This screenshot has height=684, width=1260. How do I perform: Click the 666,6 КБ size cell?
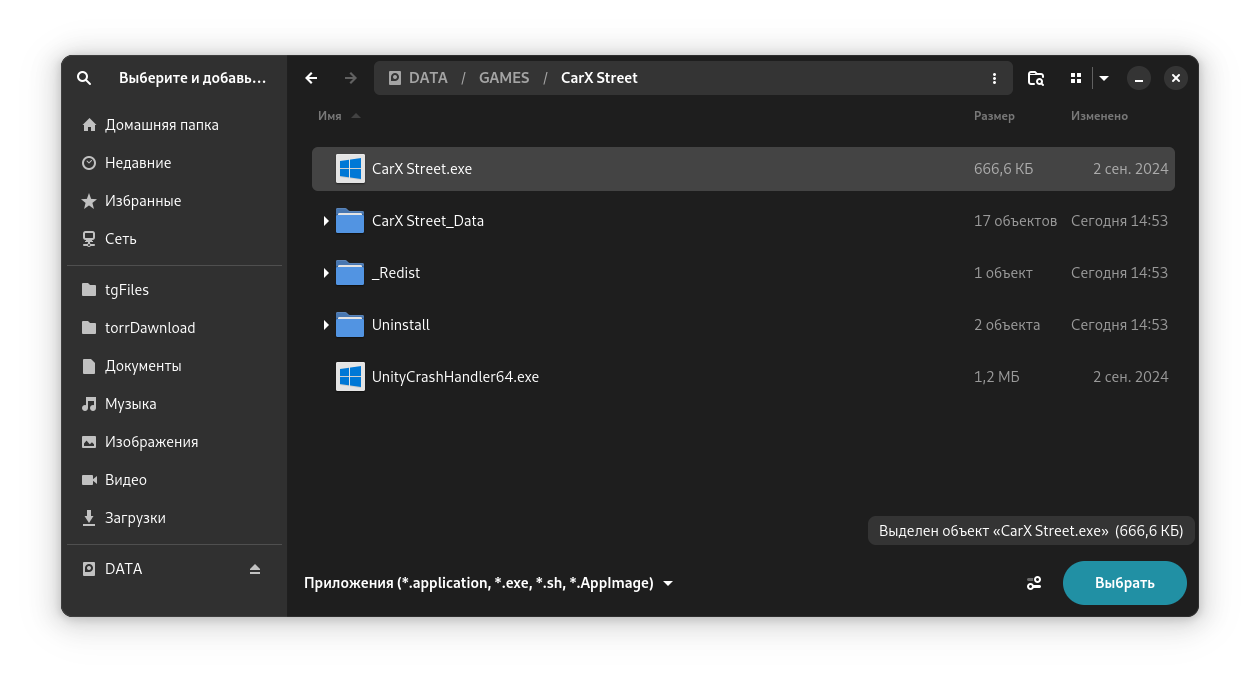1003,169
